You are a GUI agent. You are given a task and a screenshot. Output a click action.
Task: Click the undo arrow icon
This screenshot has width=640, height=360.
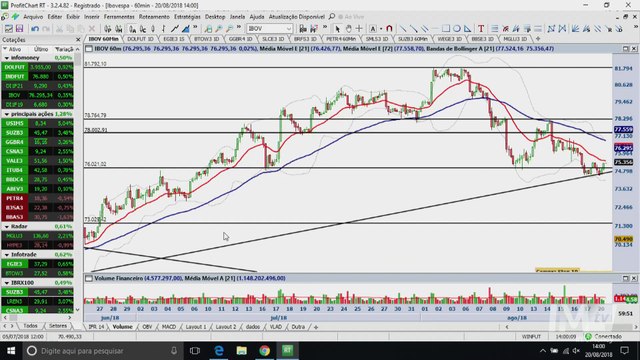point(35,29)
